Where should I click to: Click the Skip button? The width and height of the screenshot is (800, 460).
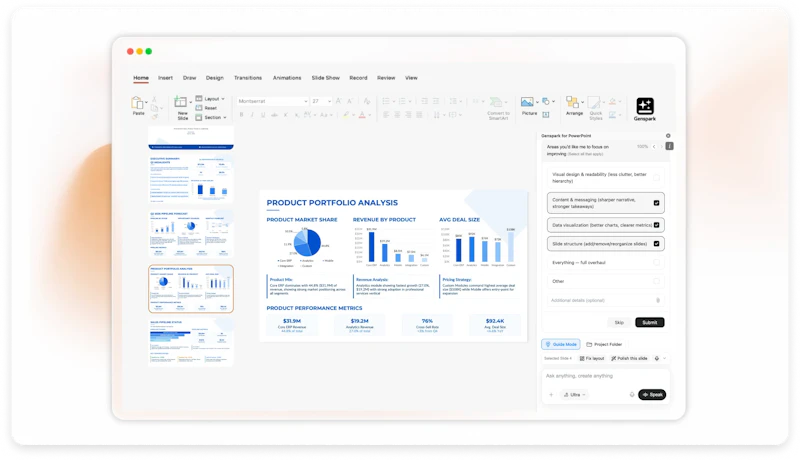(619, 322)
